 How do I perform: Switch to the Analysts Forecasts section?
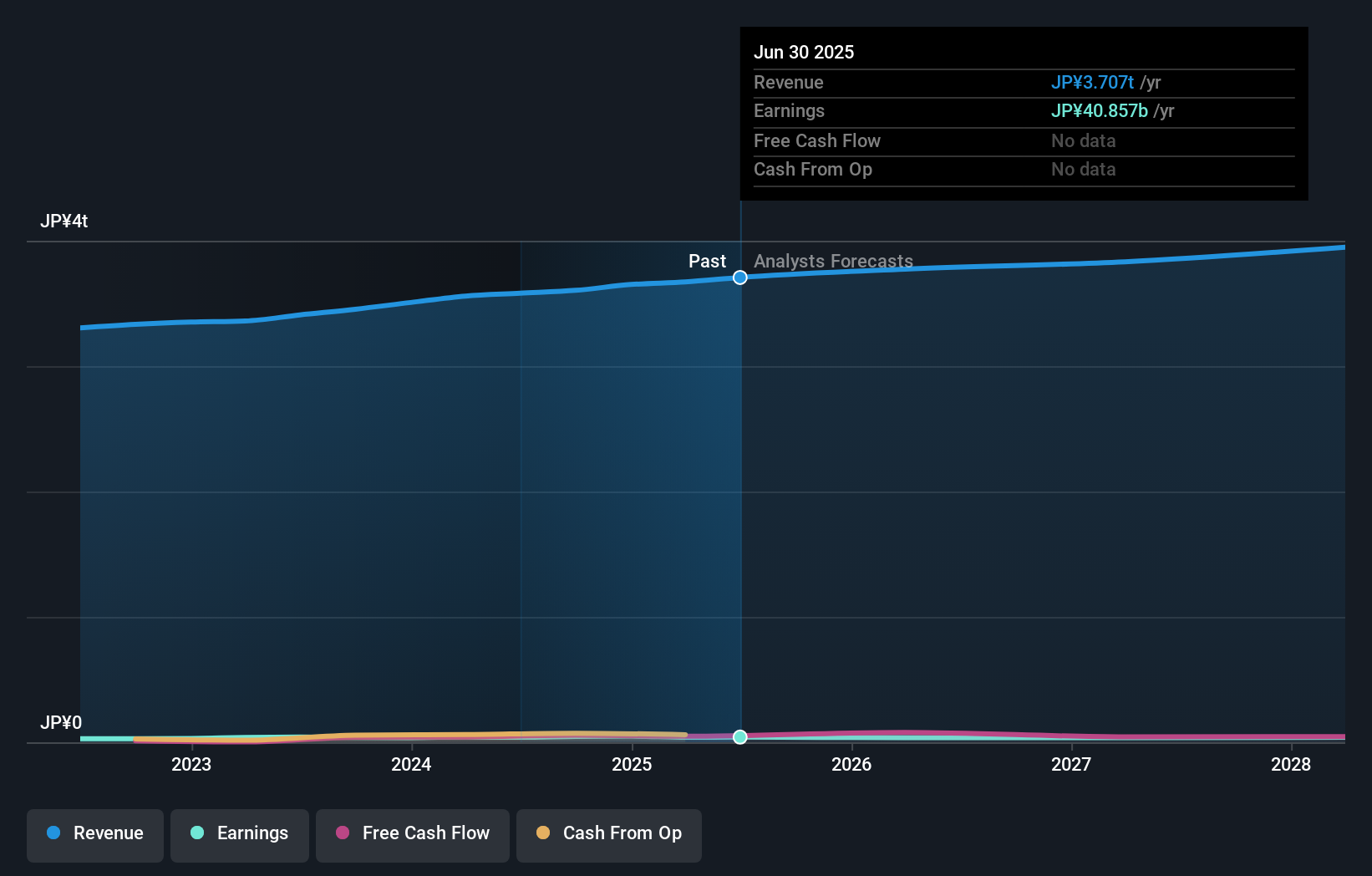[833, 261]
